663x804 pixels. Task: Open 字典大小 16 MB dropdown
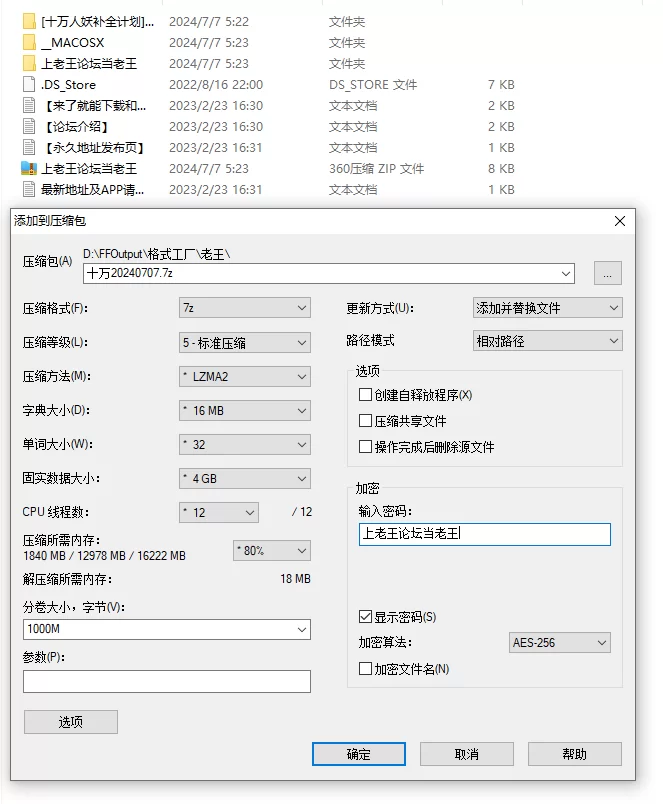(245, 411)
